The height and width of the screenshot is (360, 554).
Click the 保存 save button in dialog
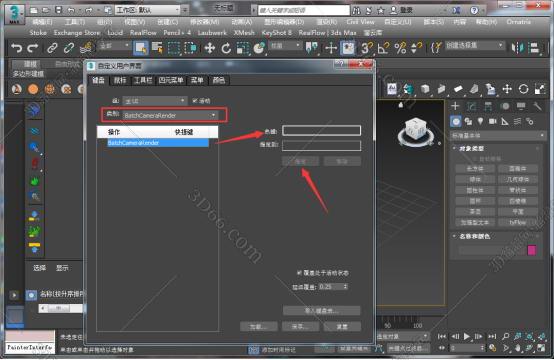tap(300, 327)
